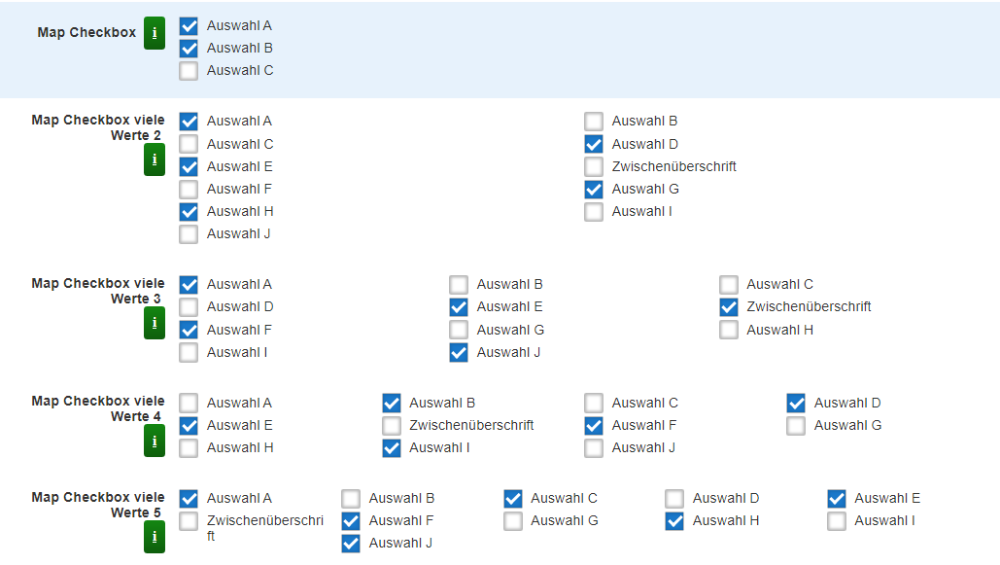
Task: Uncheck Auswahl J in Werte 3 group
Action: pos(459,352)
